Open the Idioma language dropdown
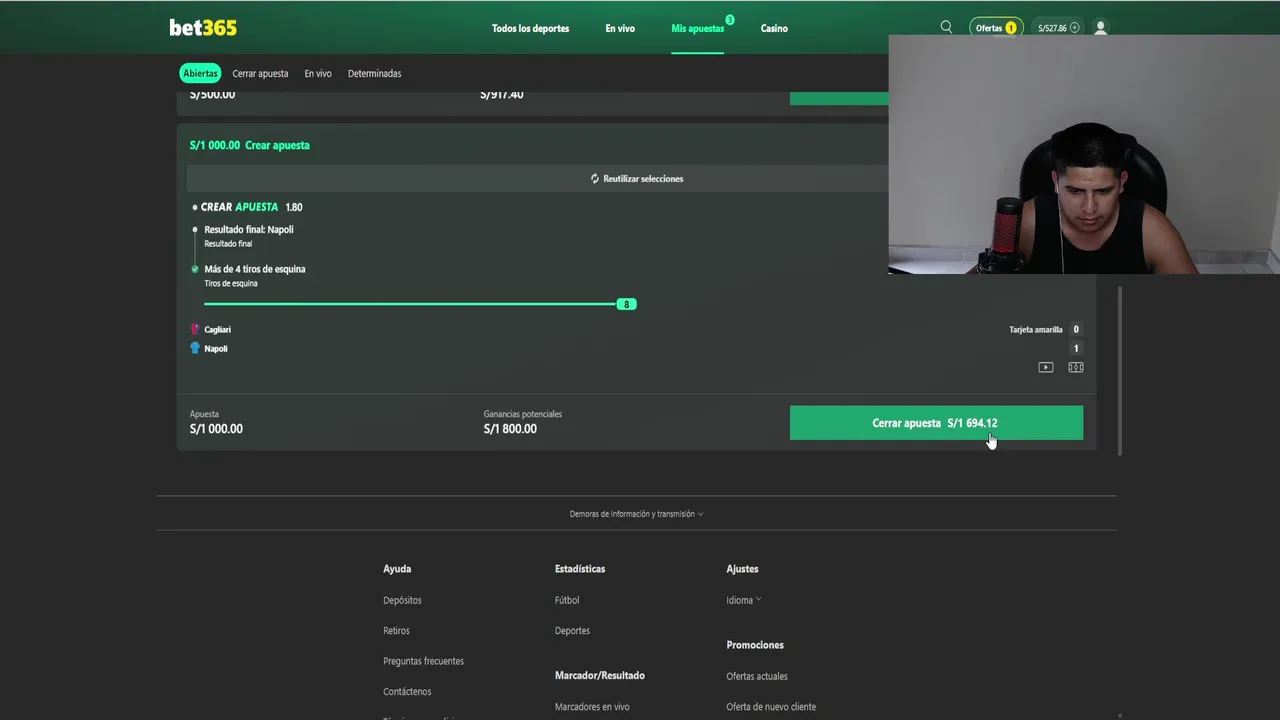Screen dimensions: 1280x720 pyautogui.click(x=743, y=600)
